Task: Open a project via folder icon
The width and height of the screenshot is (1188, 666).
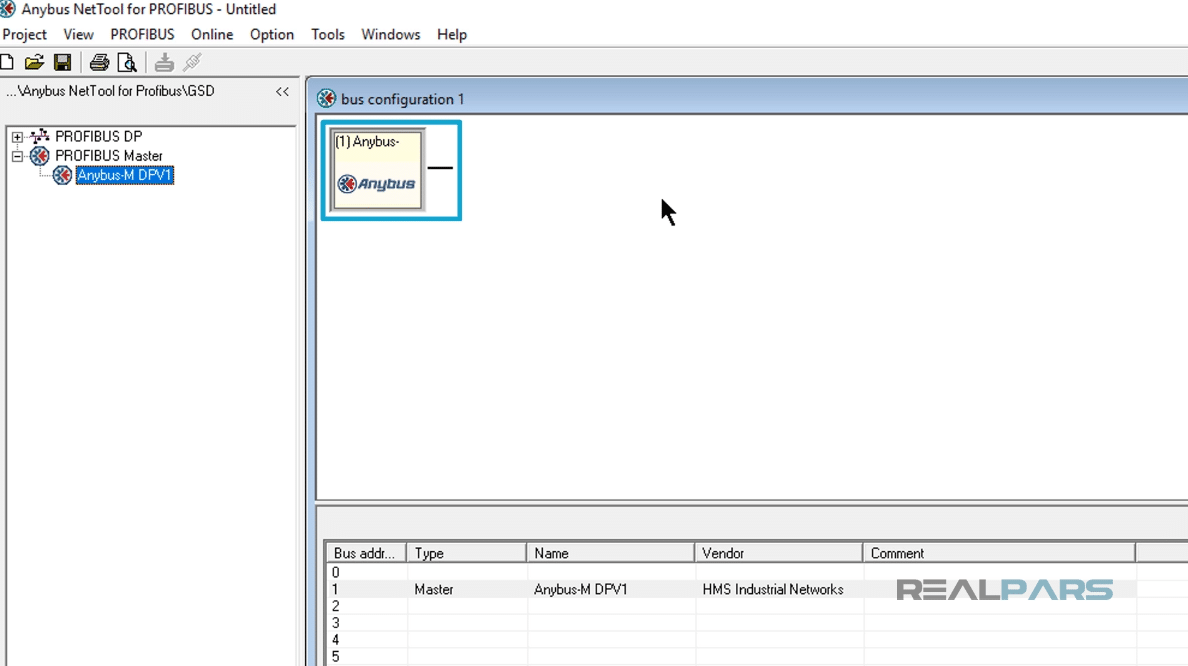Action: (34, 63)
